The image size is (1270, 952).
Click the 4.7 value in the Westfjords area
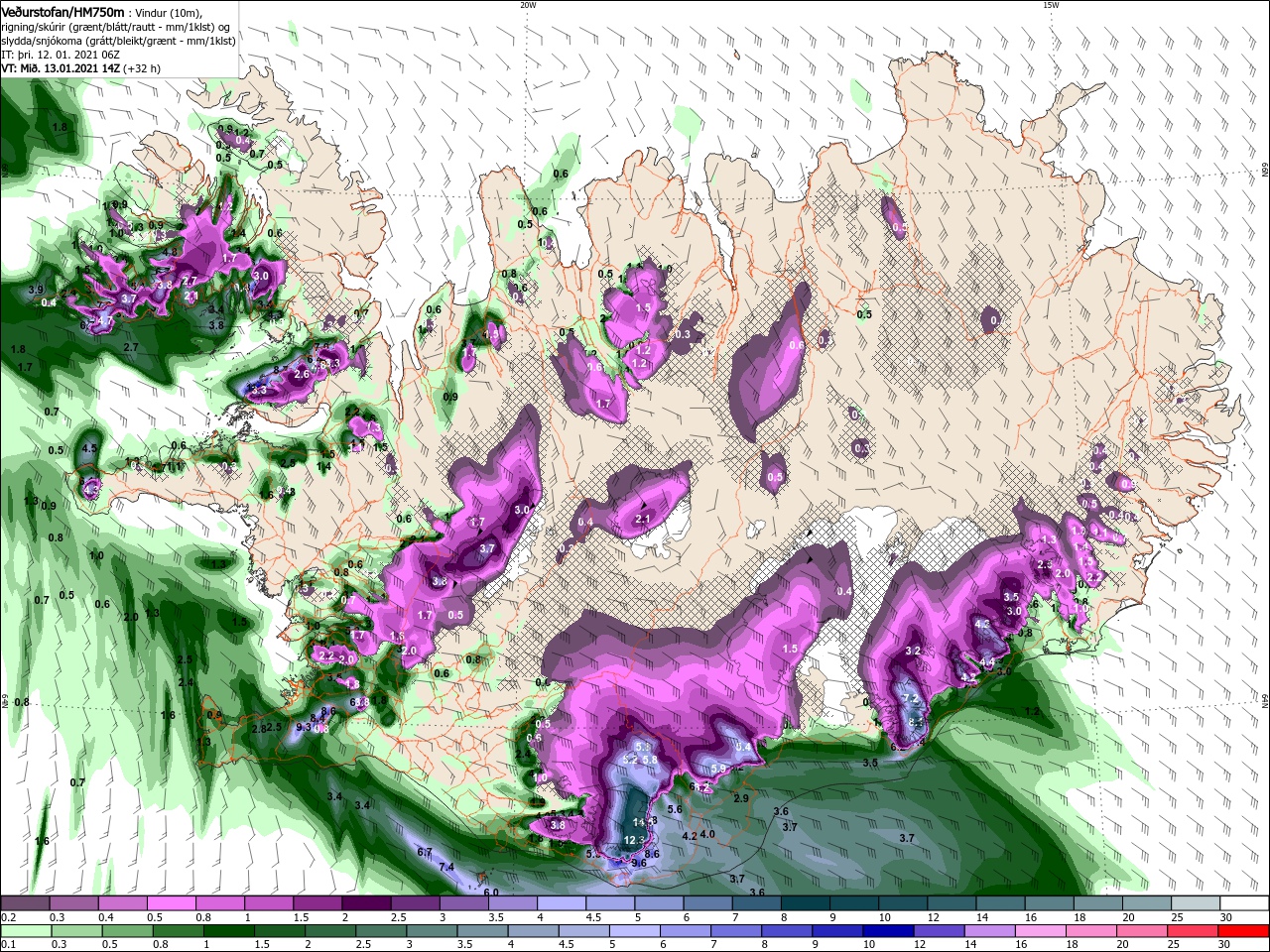pos(103,321)
